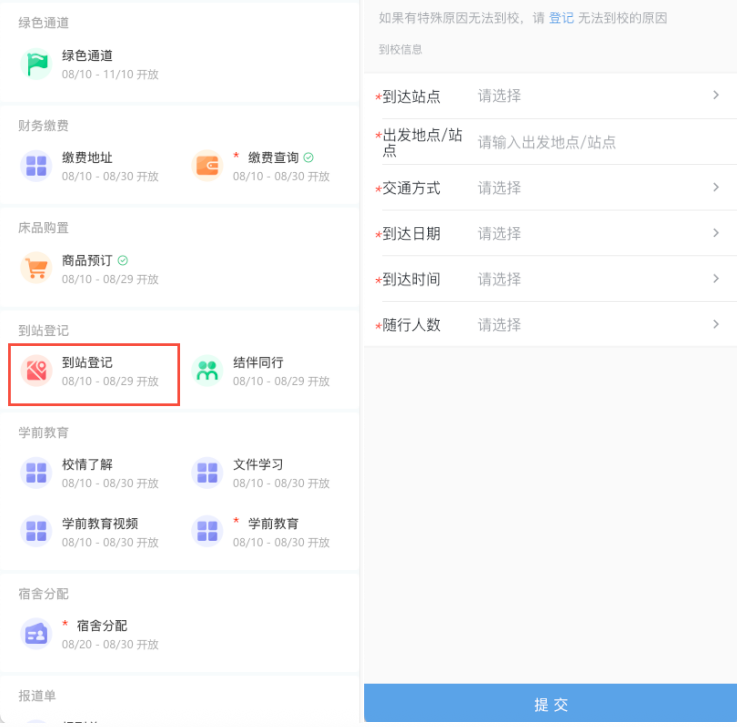
Task: Click the green check next to 商品预订
Action: (123, 261)
